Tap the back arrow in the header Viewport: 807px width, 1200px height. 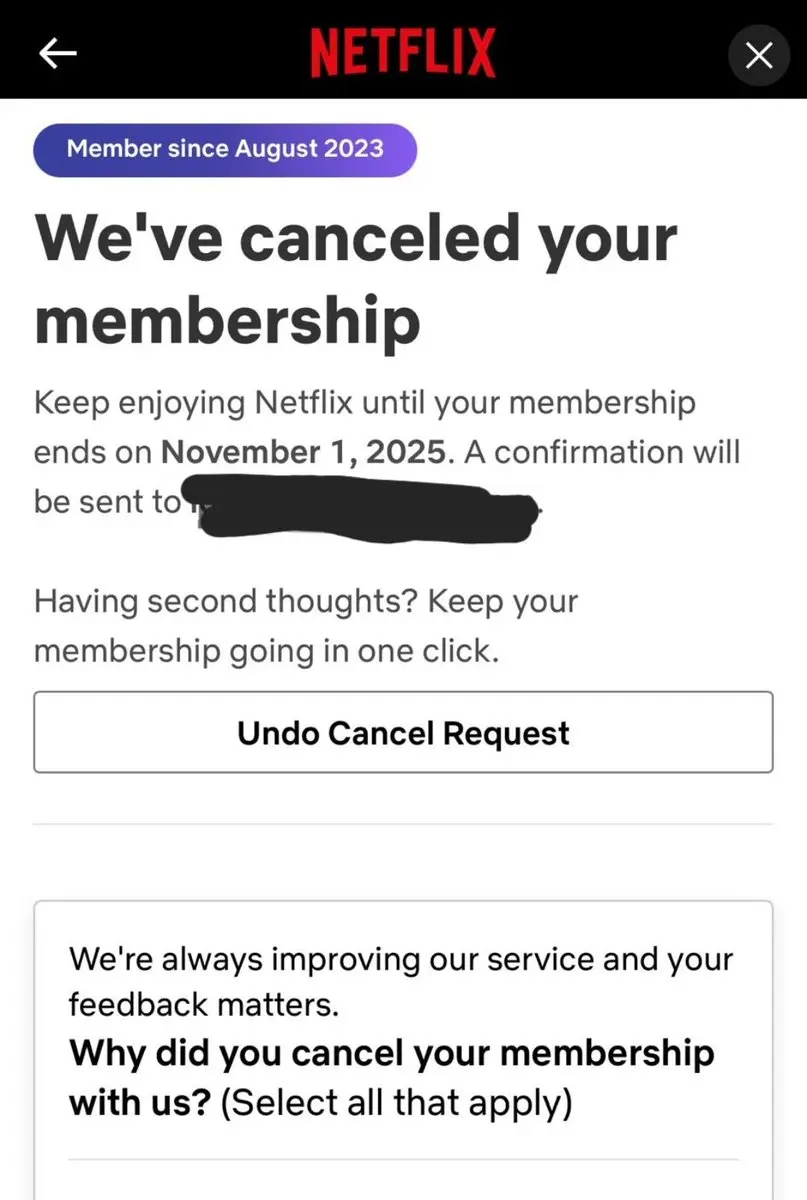[57, 56]
